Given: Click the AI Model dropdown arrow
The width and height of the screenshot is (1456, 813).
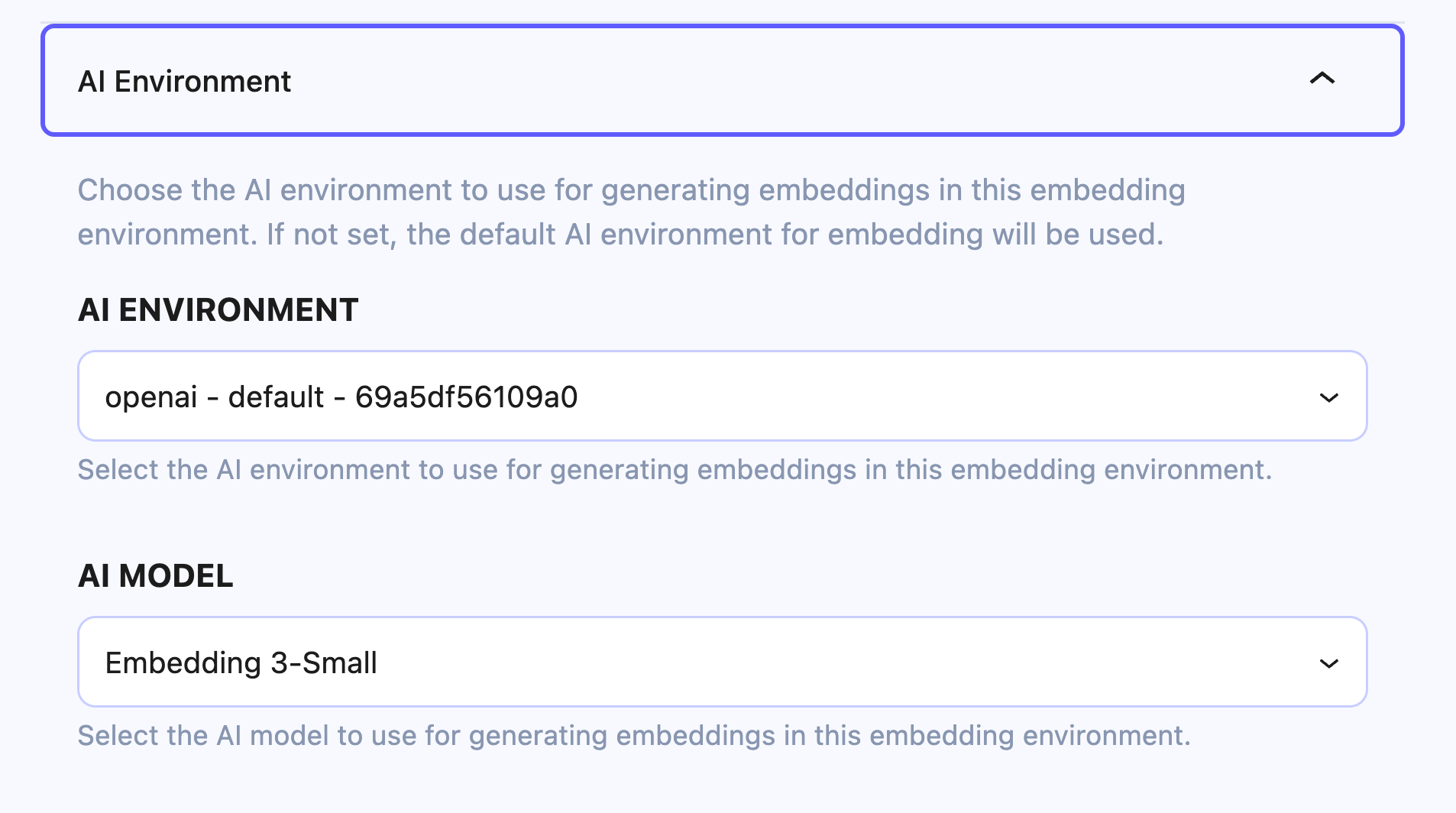Looking at the screenshot, I should pos(1328,663).
